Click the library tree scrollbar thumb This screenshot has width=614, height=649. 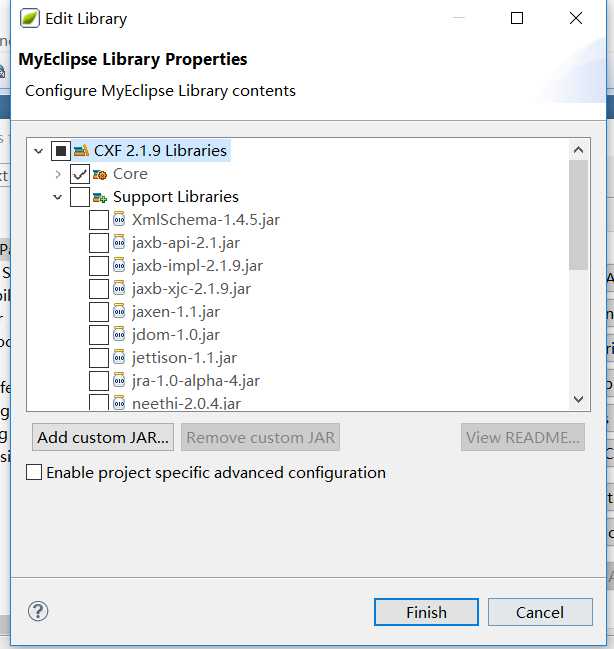578,215
